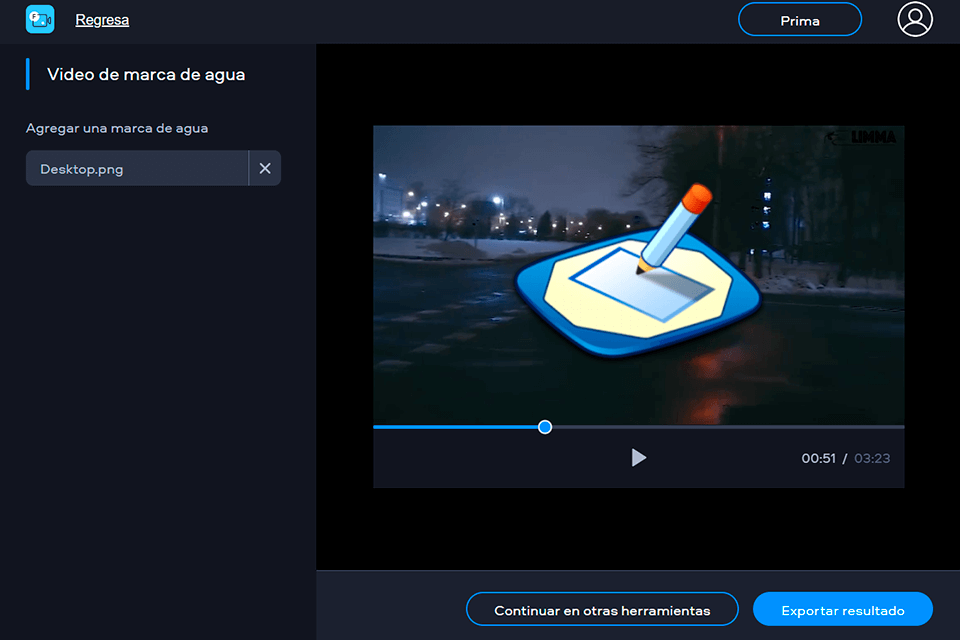This screenshot has height=640, width=960.
Task: Click the Regresa link to go back
Action: [102, 19]
